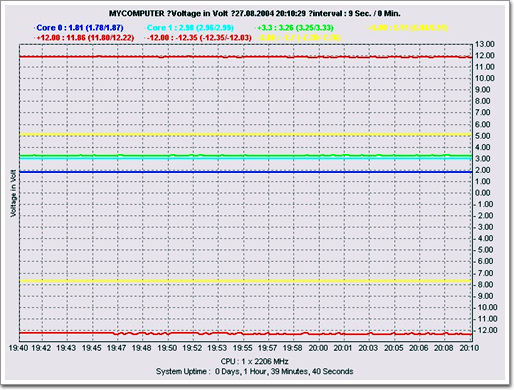Image resolution: width=514 pixels, height=390 pixels.
Task: Select the 19:58 time label
Action: click(293, 348)
